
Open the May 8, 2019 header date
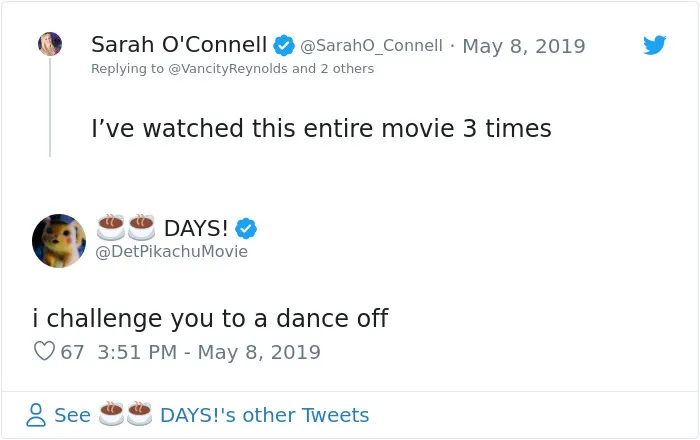(524, 46)
